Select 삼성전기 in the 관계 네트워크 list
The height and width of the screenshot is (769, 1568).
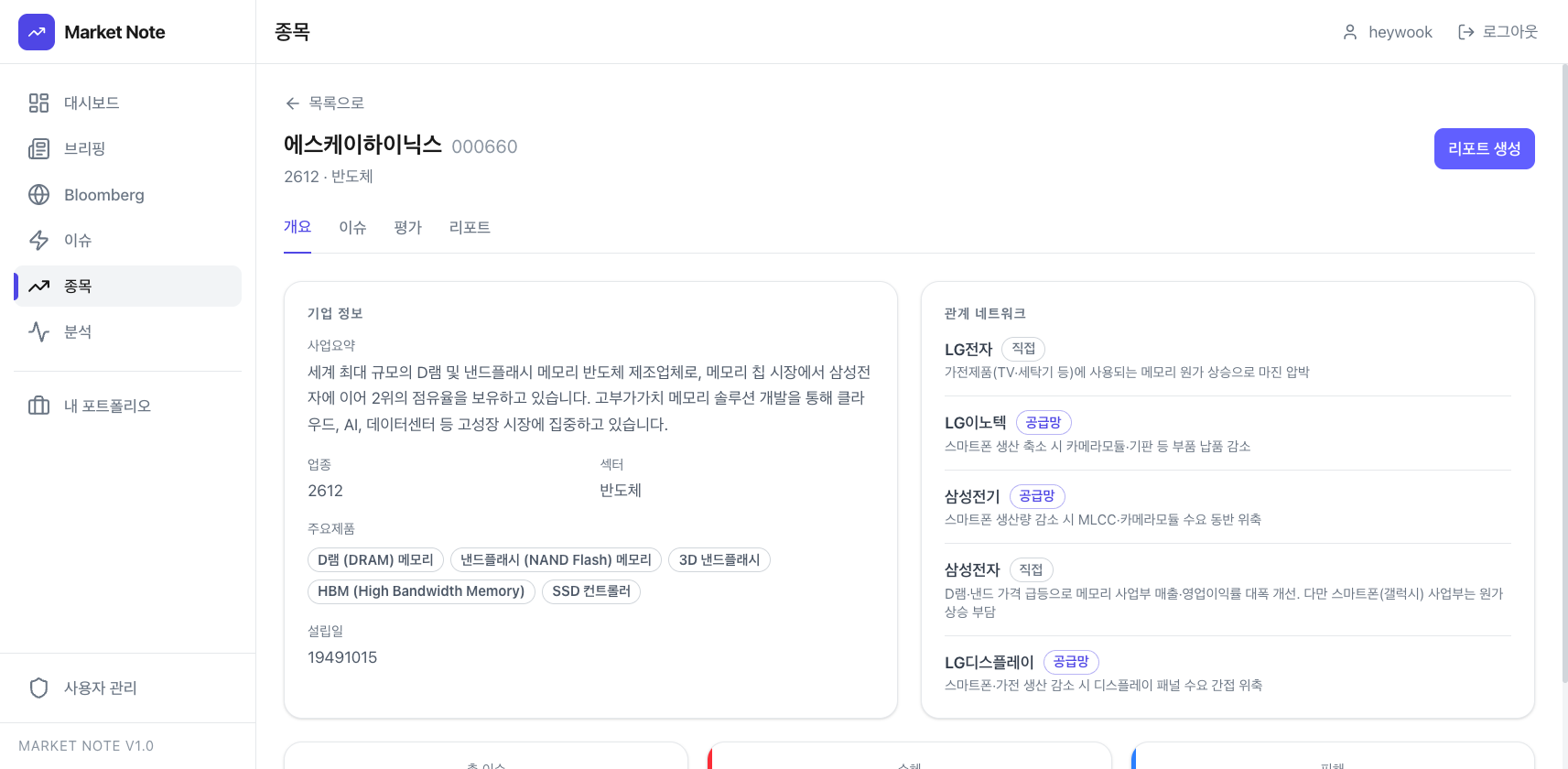(x=972, y=496)
